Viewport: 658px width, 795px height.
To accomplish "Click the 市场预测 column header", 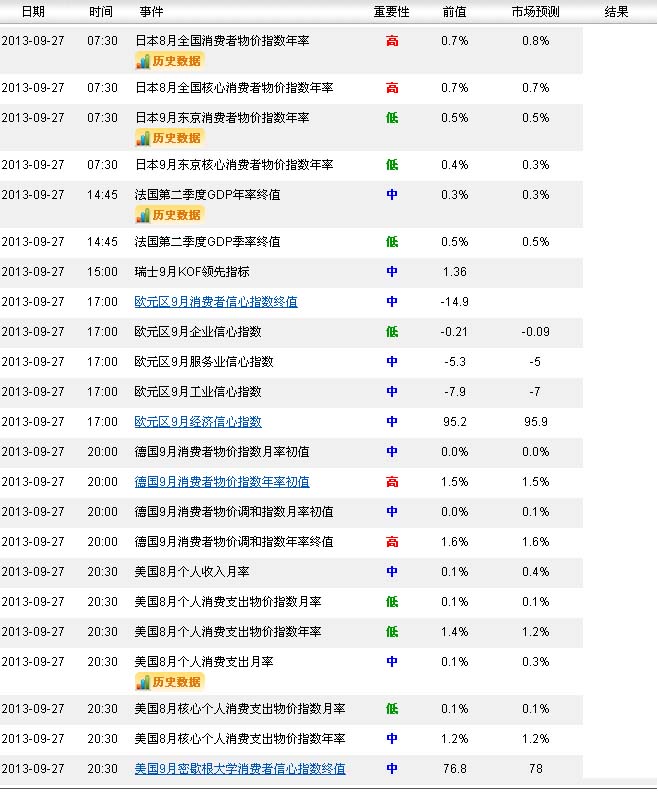I will 535,12.
